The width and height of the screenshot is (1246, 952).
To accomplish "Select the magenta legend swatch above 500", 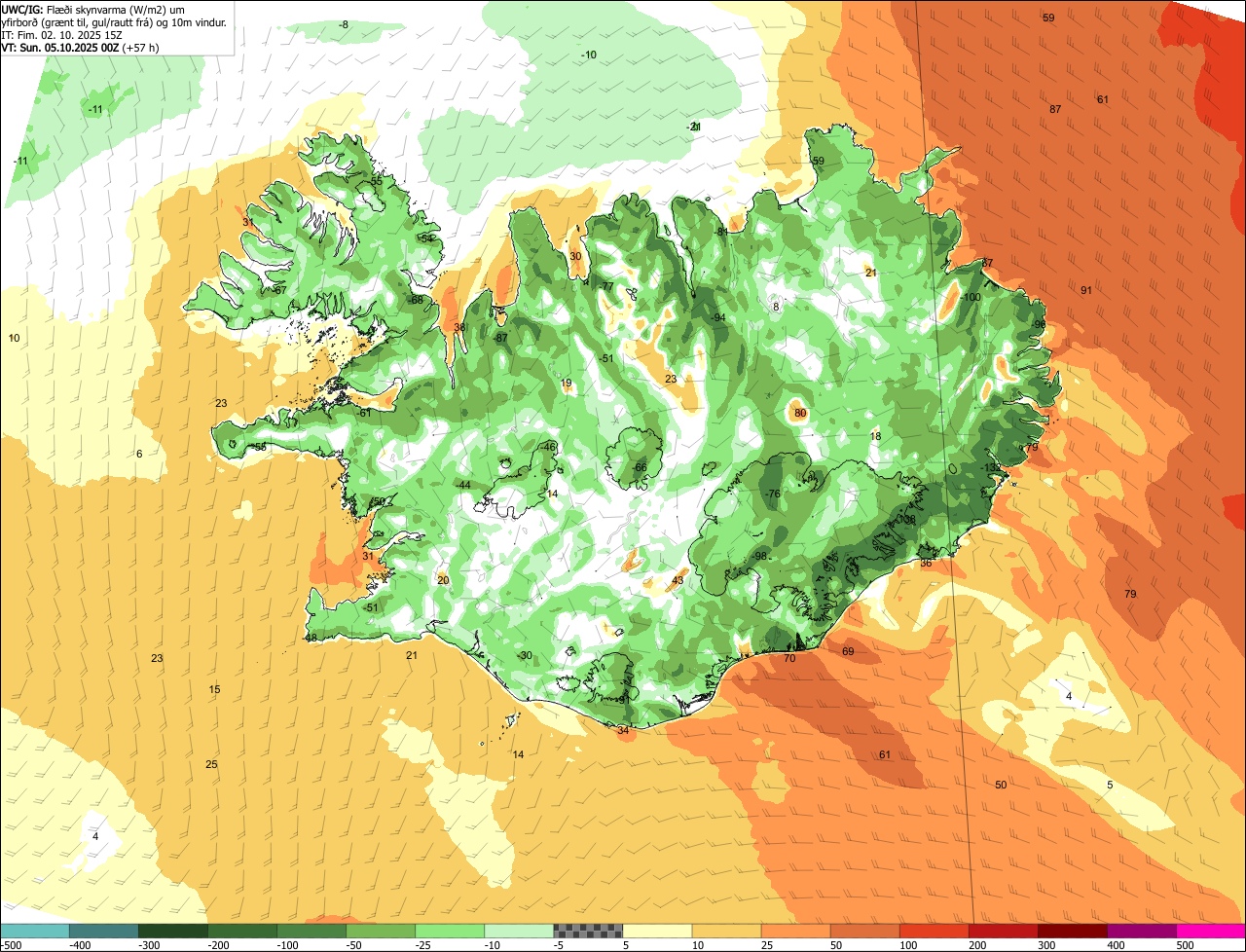I will (x=1211, y=931).
